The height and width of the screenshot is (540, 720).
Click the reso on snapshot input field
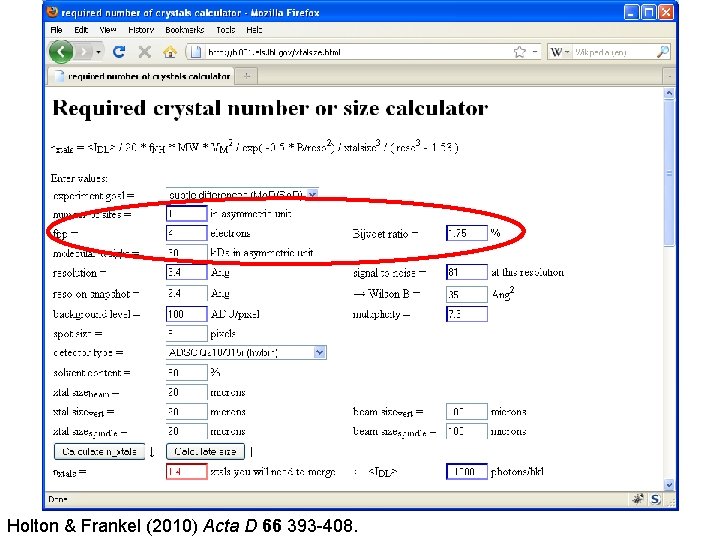click(x=186, y=293)
